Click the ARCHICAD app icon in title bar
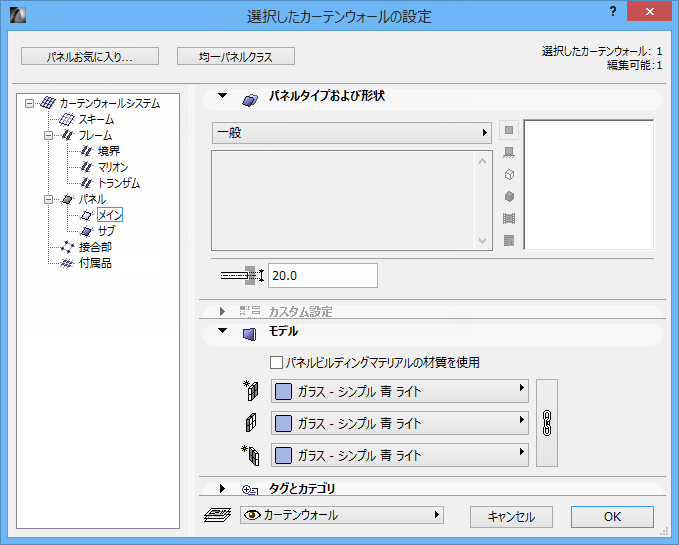This screenshot has height=545, width=679. [x=18, y=15]
